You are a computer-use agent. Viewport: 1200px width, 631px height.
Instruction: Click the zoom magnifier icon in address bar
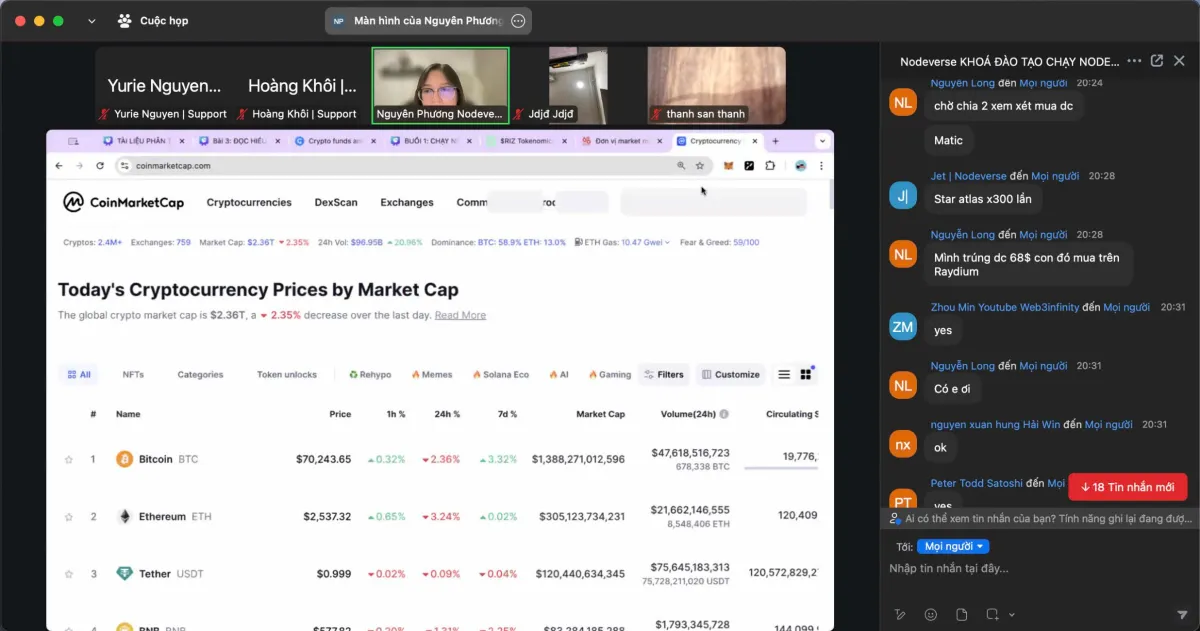pos(681,165)
